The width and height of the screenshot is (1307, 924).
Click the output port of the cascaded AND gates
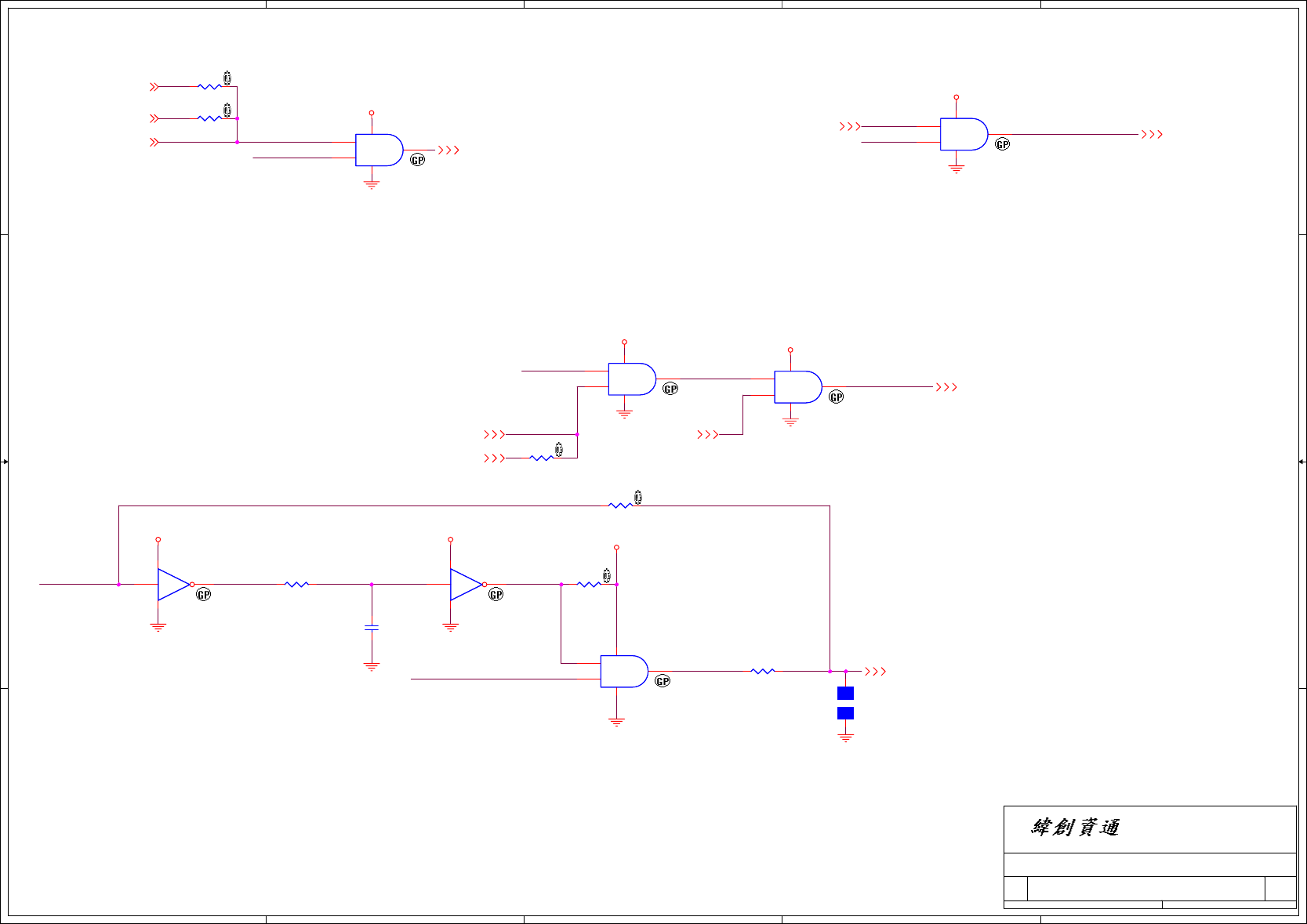[x=946, y=387]
